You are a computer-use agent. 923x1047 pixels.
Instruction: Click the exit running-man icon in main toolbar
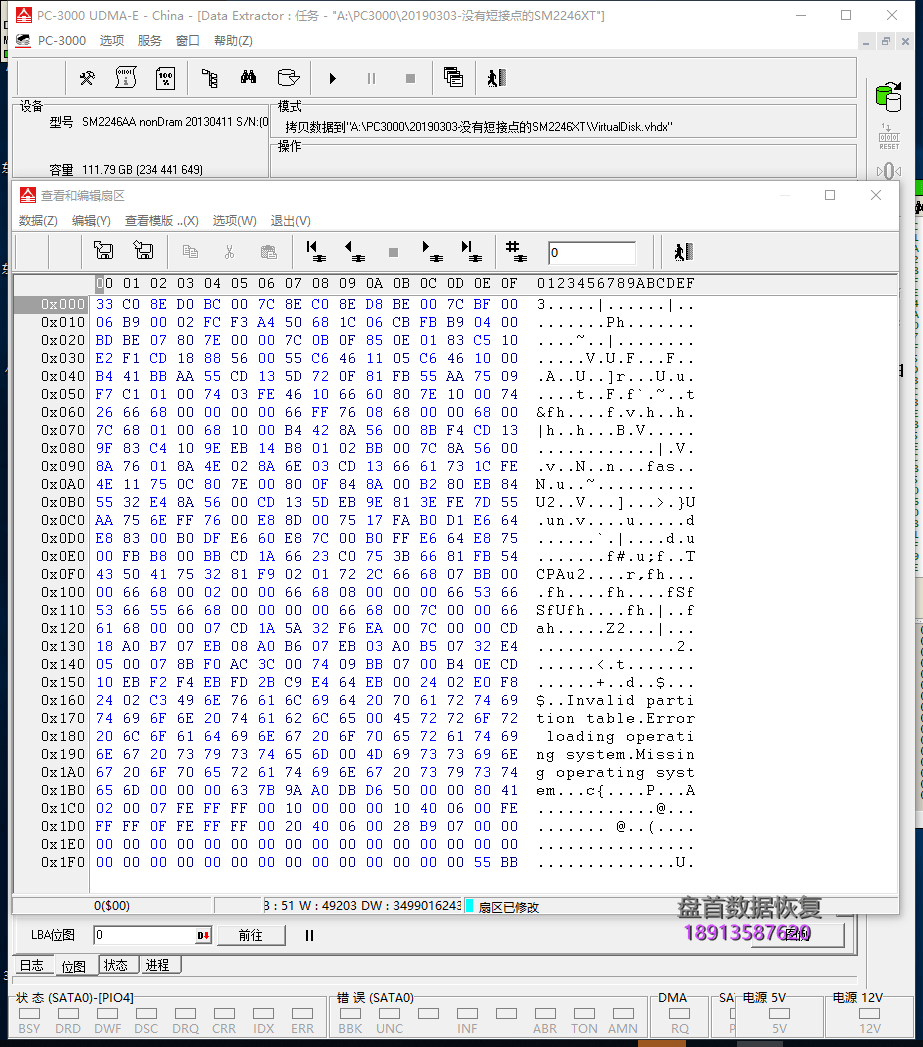[496, 78]
